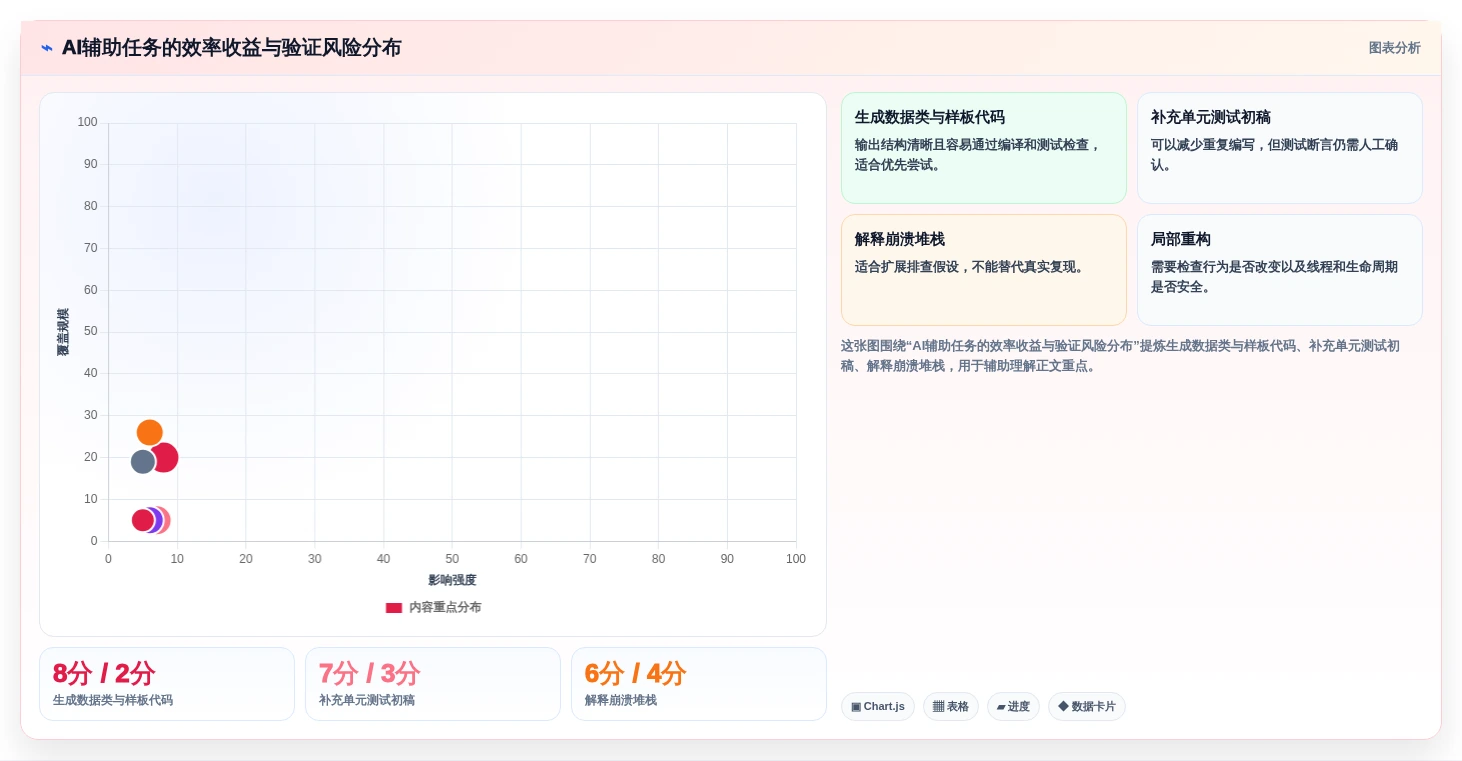This screenshot has width=1462, height=761.
Task: Click the lightning bolt icon beside the title
Action: [47, 48]
